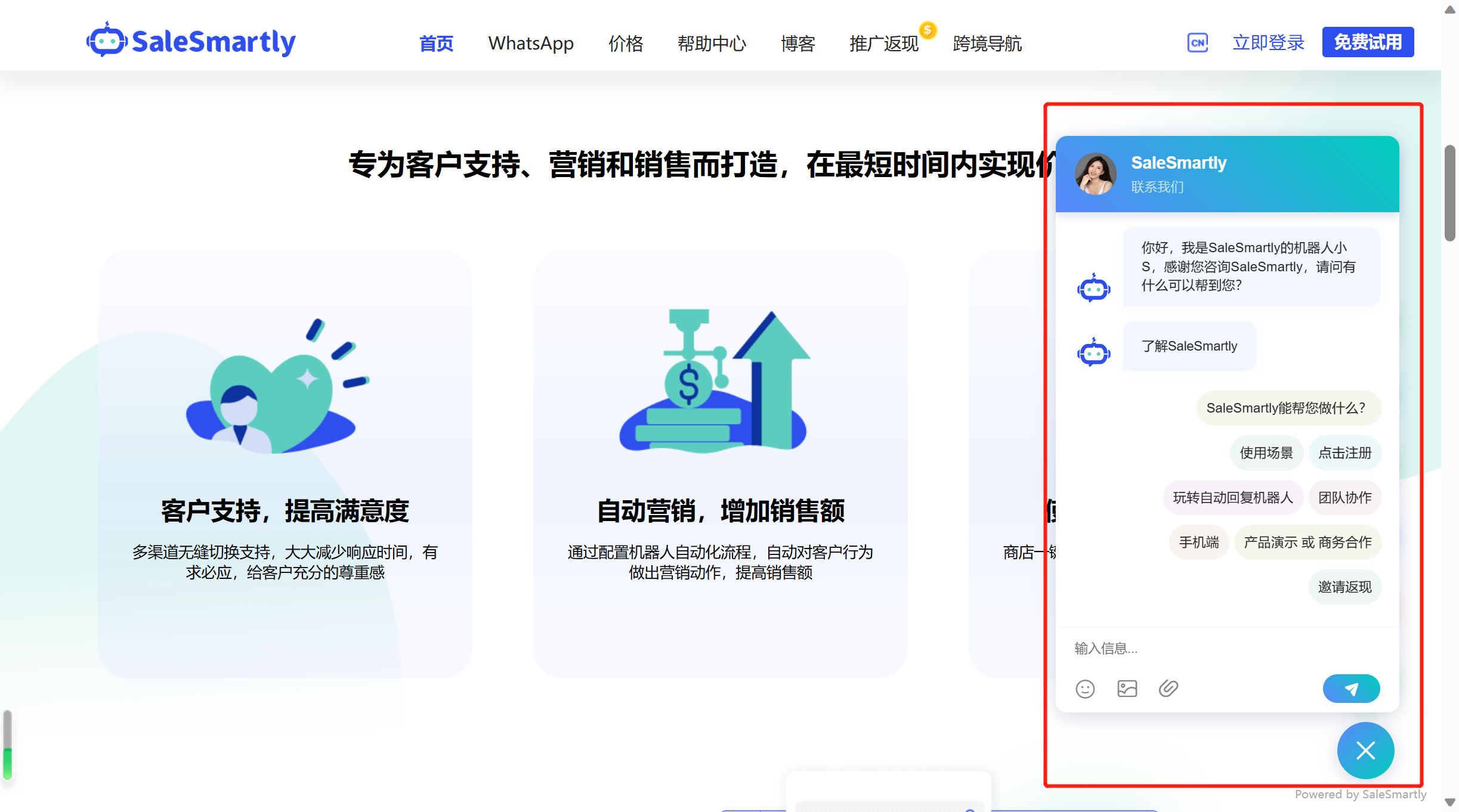Choose the 团队协作 quick reply option
1459x812 pixels.
1344,497
